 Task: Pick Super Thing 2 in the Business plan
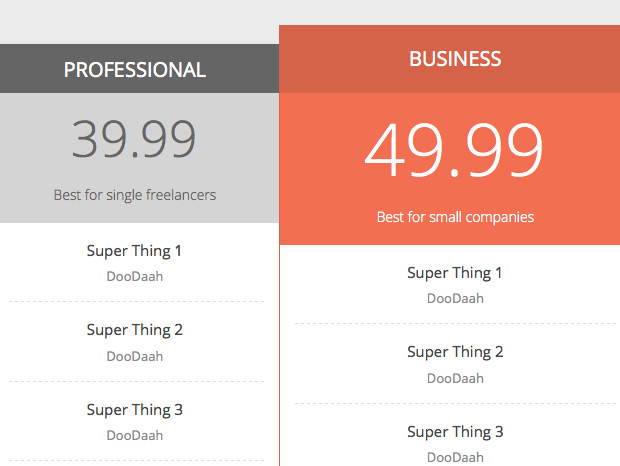pos(455,352)
